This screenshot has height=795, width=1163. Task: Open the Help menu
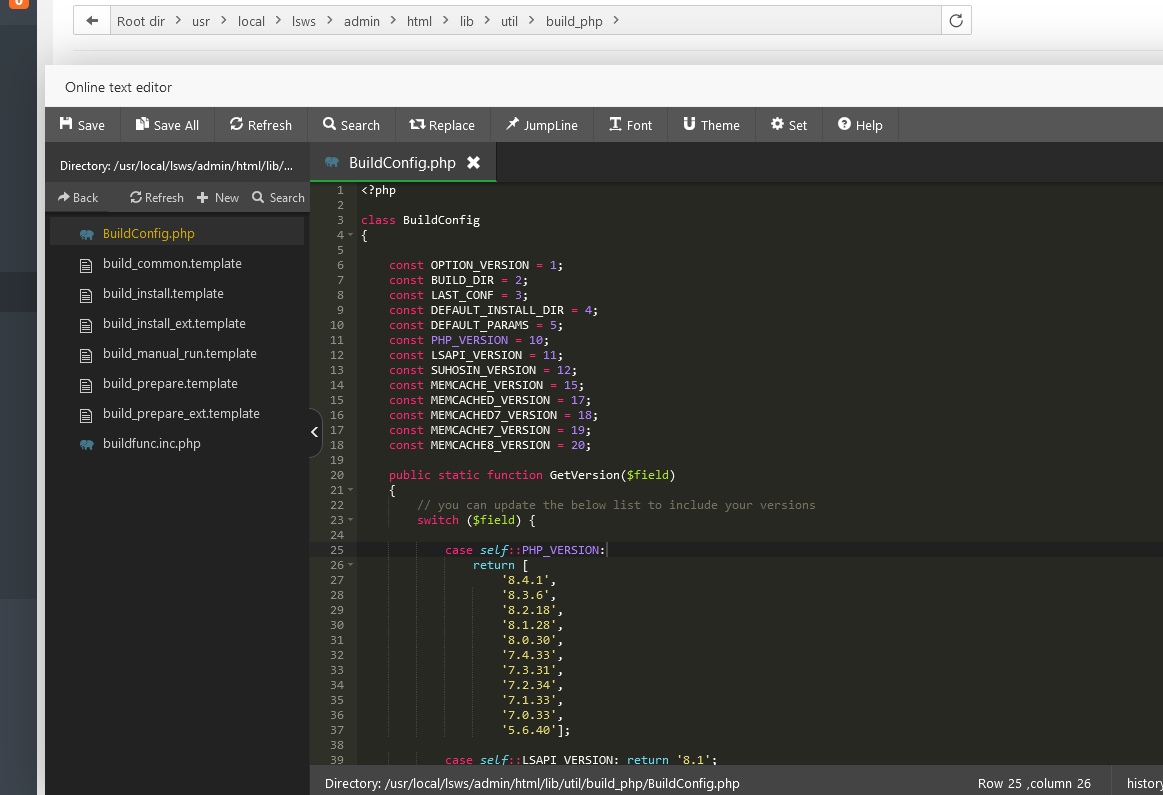(x=860, y=125)
